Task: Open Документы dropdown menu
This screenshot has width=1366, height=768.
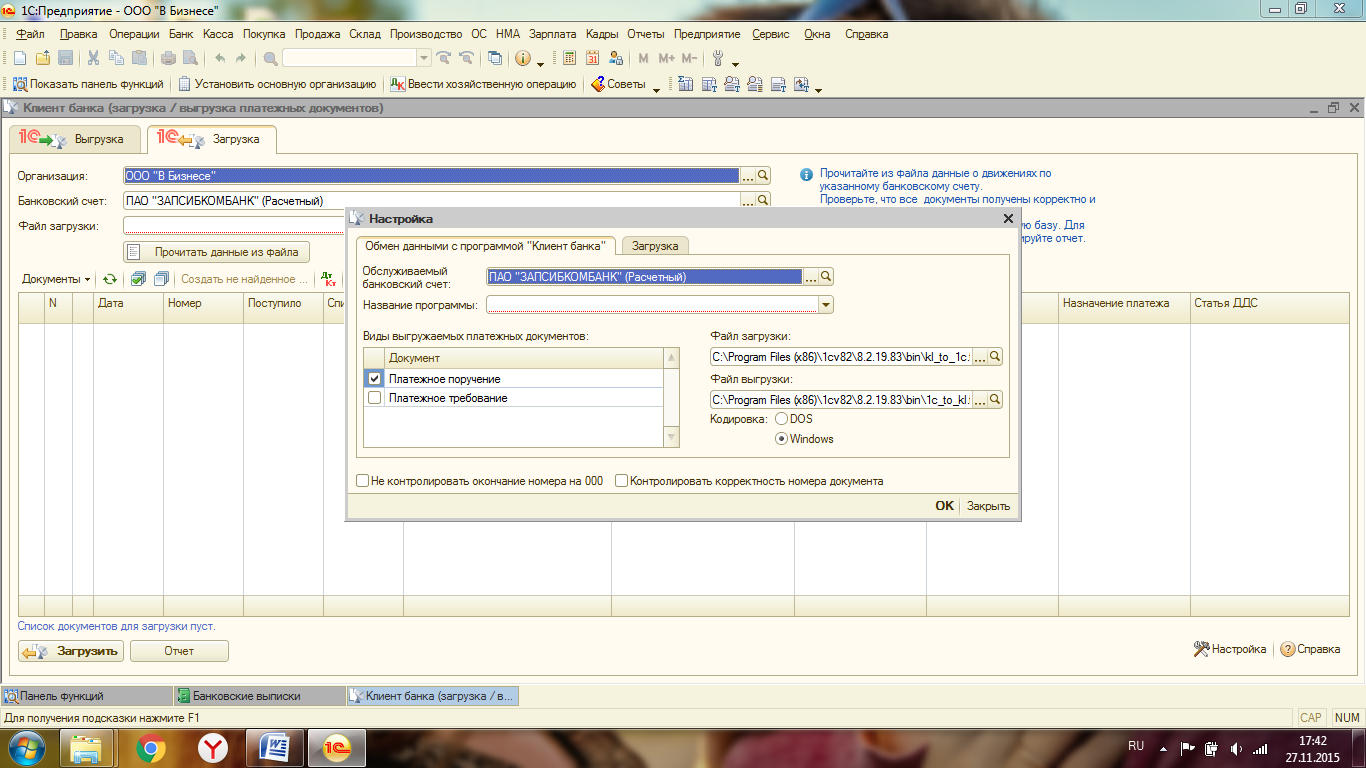Action: click(56, 279)
